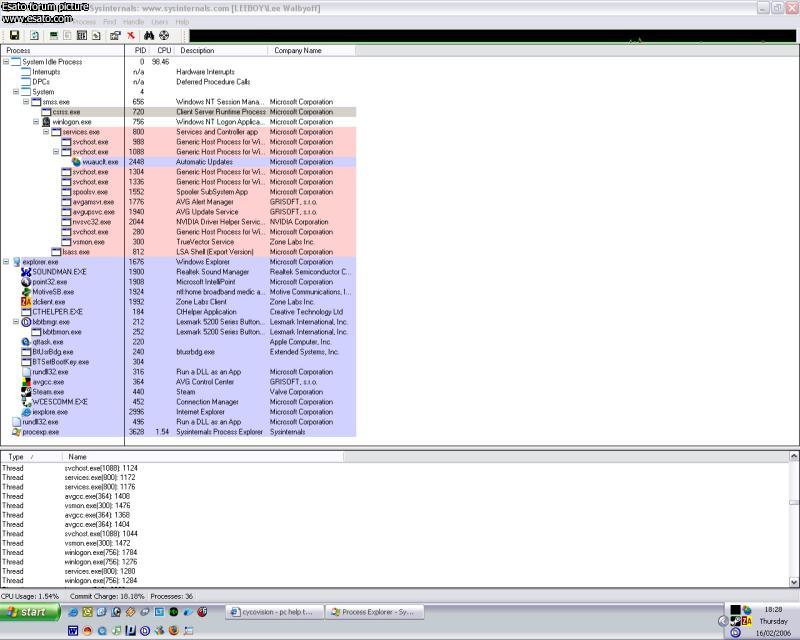
Task: Click the iexplore.exe process icon
Action: pyautogui.click(x=26, y=412)
